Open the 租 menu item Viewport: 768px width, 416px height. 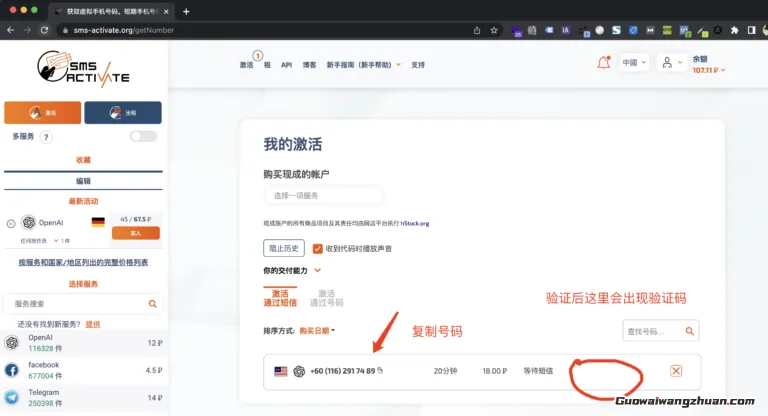267,65
